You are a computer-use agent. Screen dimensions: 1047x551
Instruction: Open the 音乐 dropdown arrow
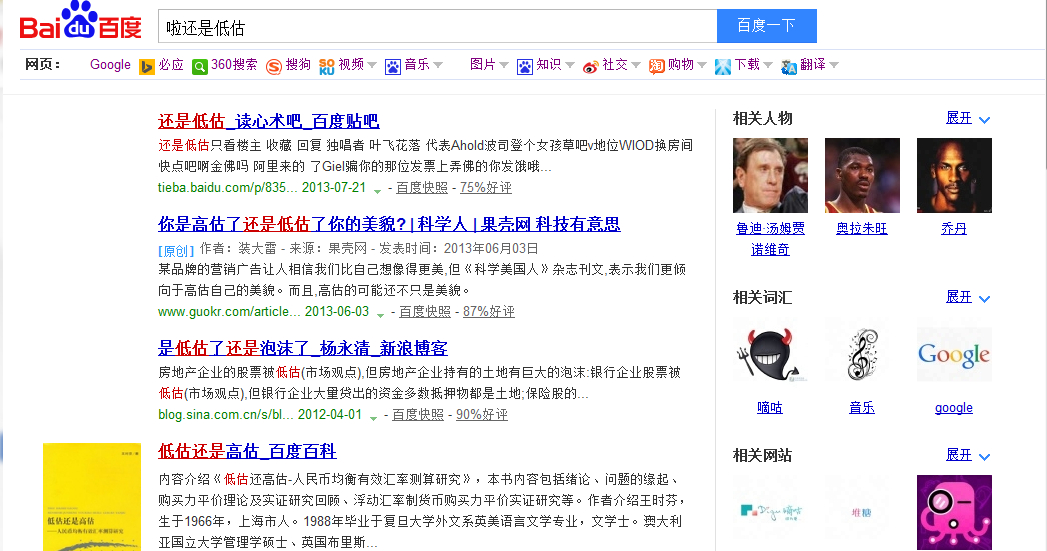click(x=438, y=65)
